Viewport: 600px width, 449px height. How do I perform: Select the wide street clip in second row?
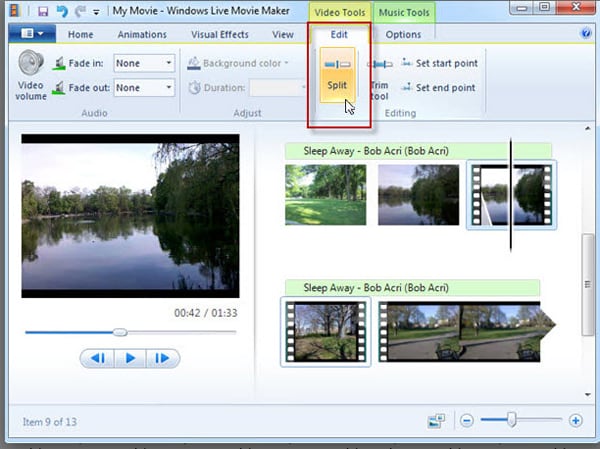tap(466, 331)
